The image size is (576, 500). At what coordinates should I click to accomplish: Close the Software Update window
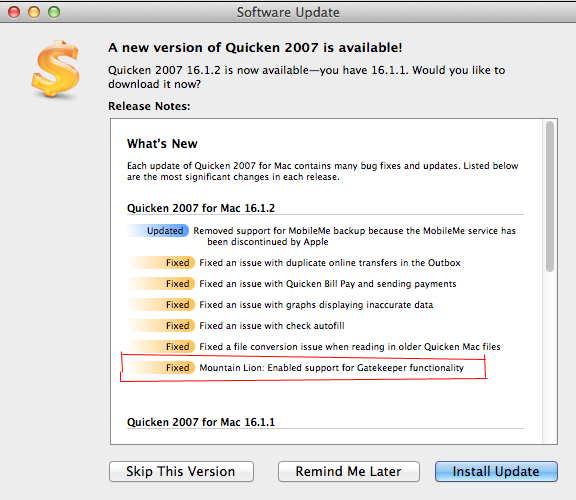pyautogui.click(x=14, y=12)
